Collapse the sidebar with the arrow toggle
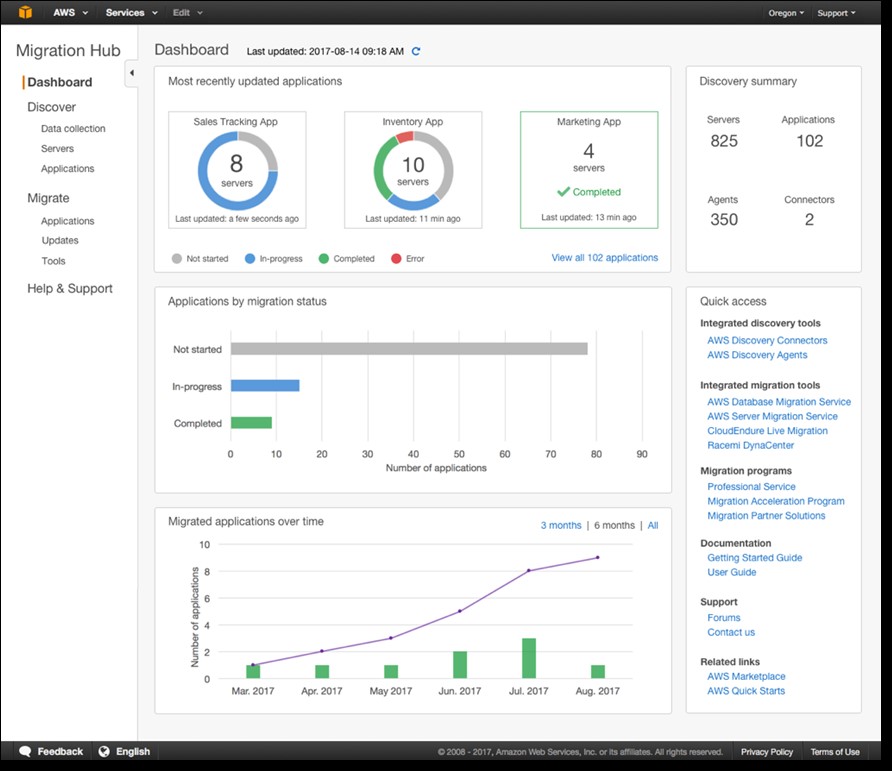 tap(131, 73)
